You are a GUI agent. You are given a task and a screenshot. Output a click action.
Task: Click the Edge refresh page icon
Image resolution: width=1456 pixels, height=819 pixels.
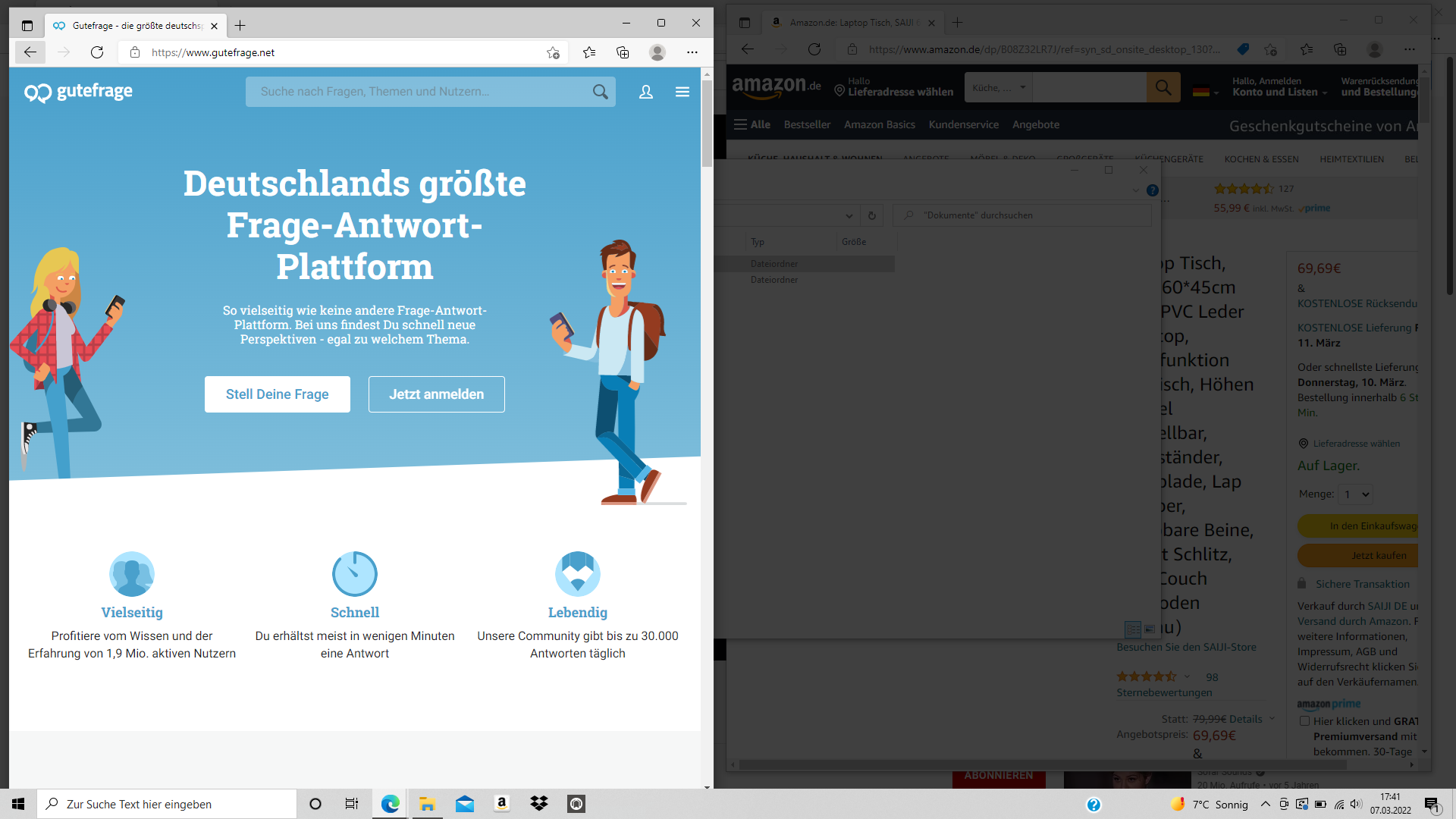[x=97, y=52]
